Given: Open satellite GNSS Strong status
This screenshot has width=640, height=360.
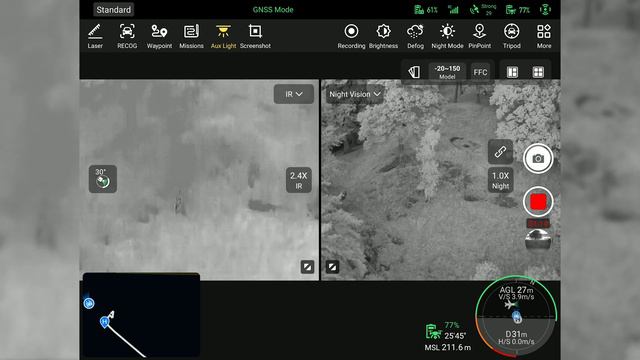Looking at the screenshot, I should [x=483, y=9].
